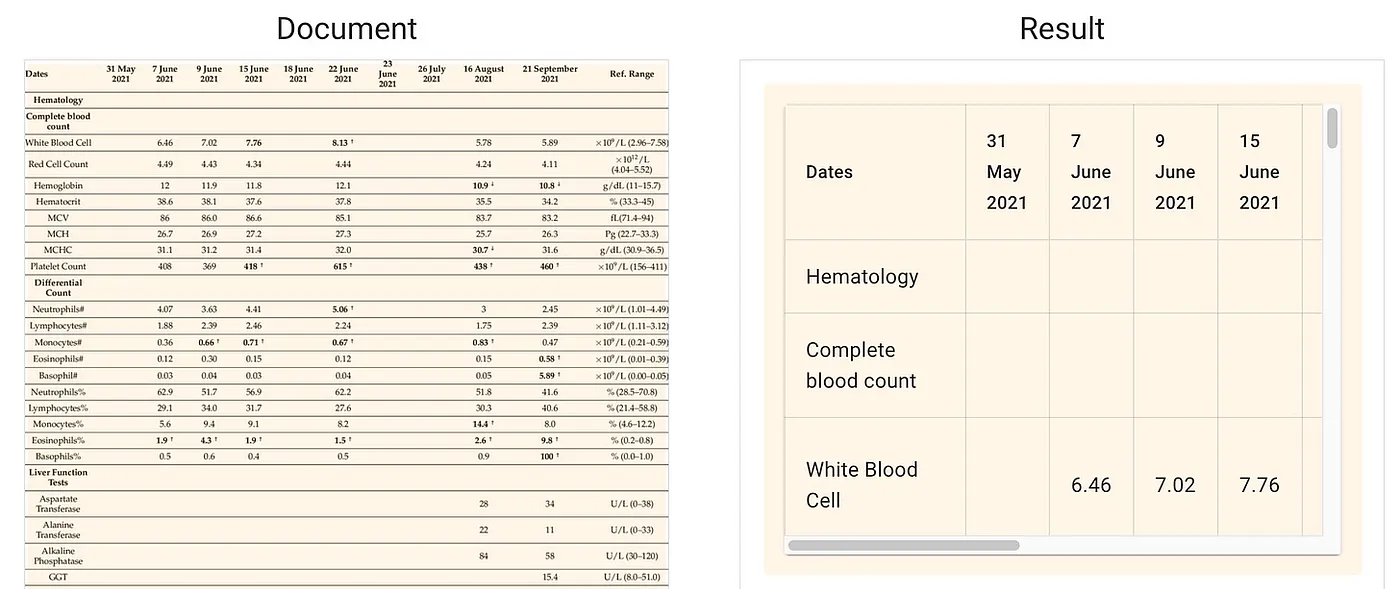Click the horizontal scrollbar under the Result table
This screenshot has height=589, width=1400.
point(903,546)
